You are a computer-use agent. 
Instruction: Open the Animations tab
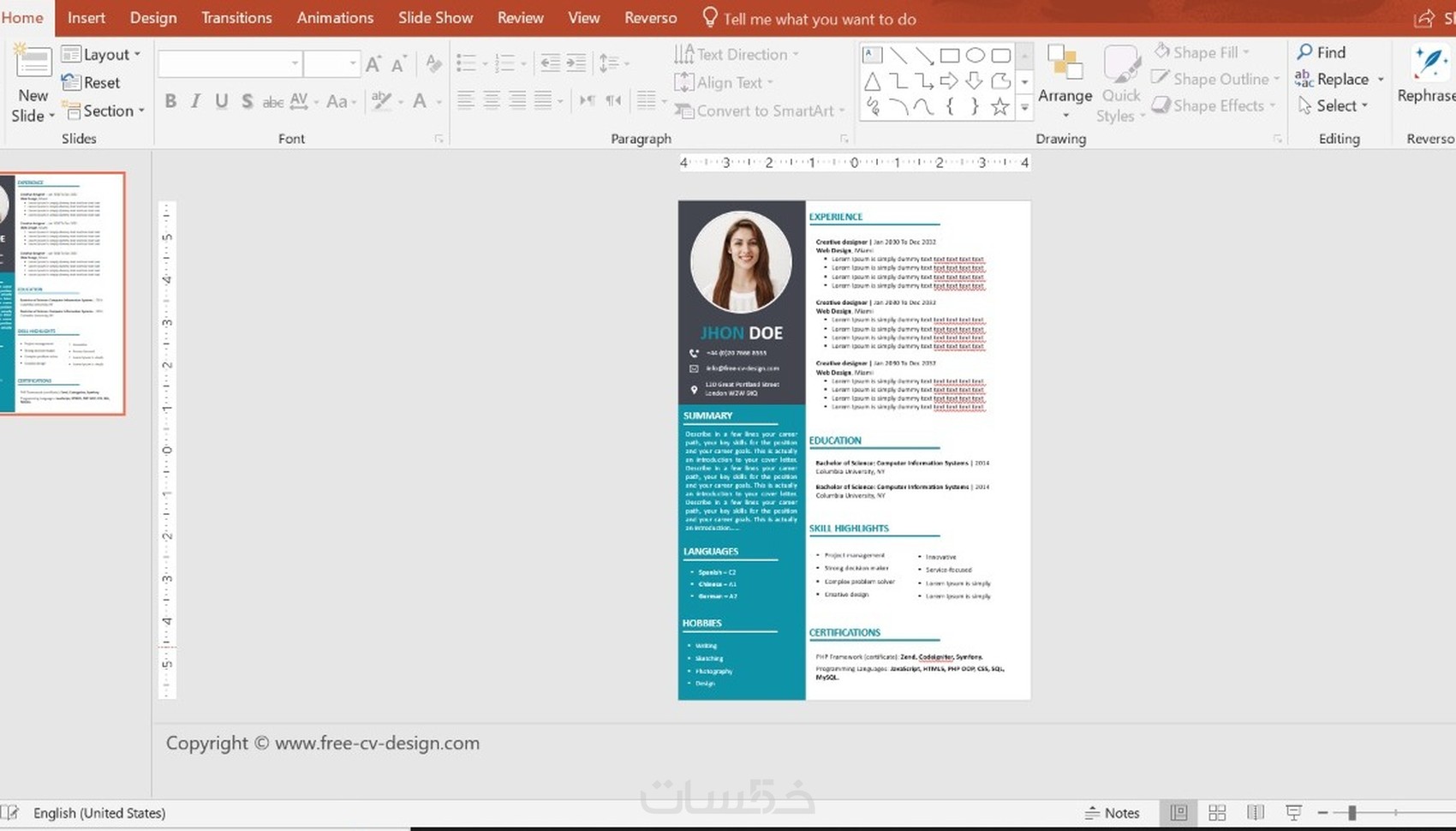[335, 17]
